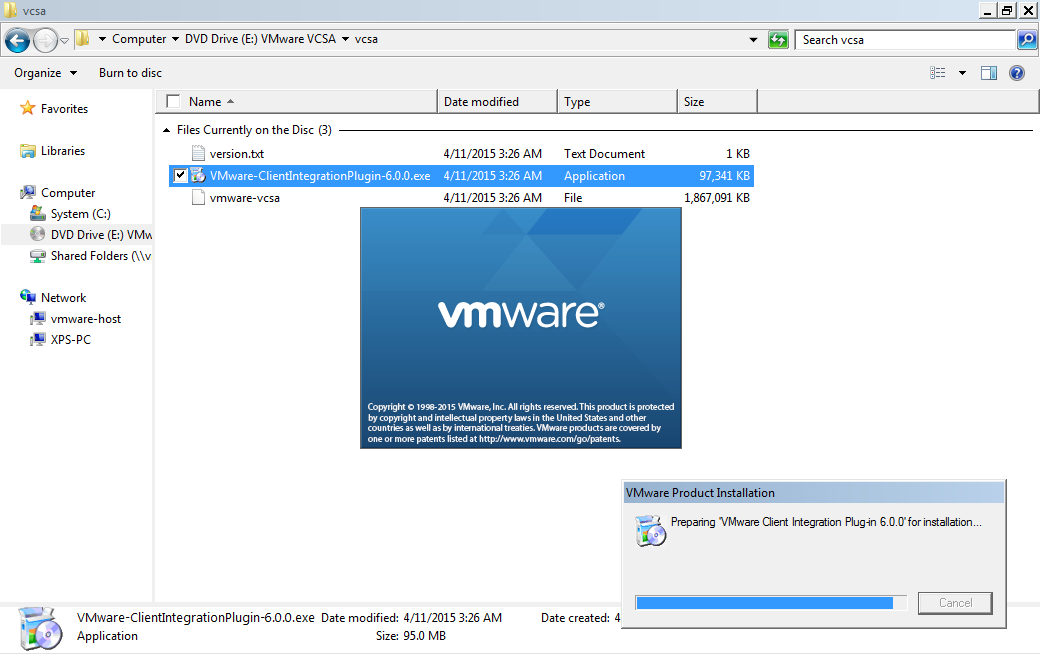Click the search magnifier icon
This screenshot has width=1040, height=655.
(1027, 40)
